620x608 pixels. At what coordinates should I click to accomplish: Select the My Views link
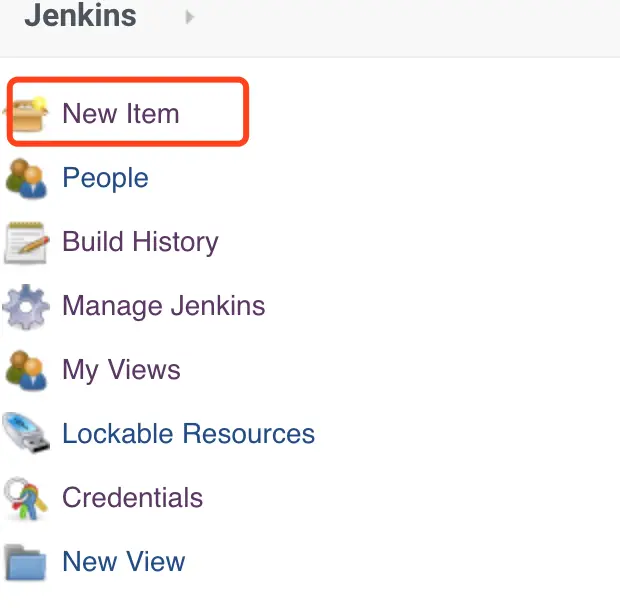121,370
